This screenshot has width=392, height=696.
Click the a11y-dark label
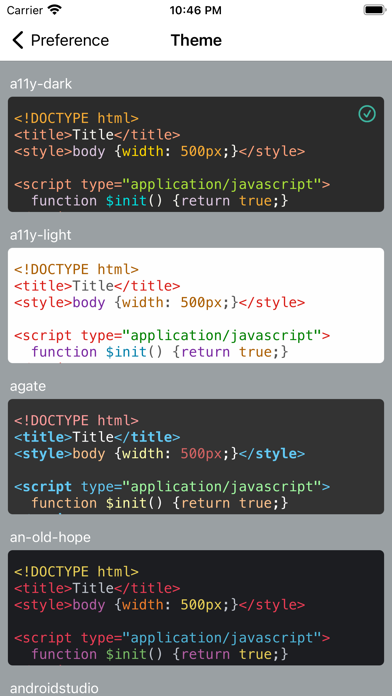coord(41,84)
